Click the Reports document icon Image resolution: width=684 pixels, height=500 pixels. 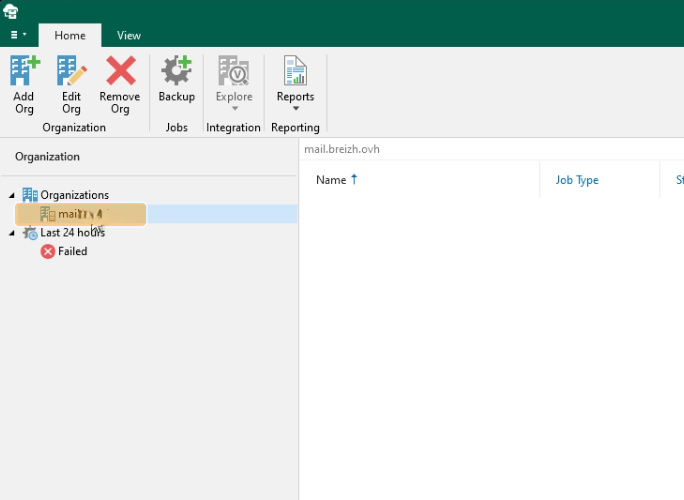295,70
